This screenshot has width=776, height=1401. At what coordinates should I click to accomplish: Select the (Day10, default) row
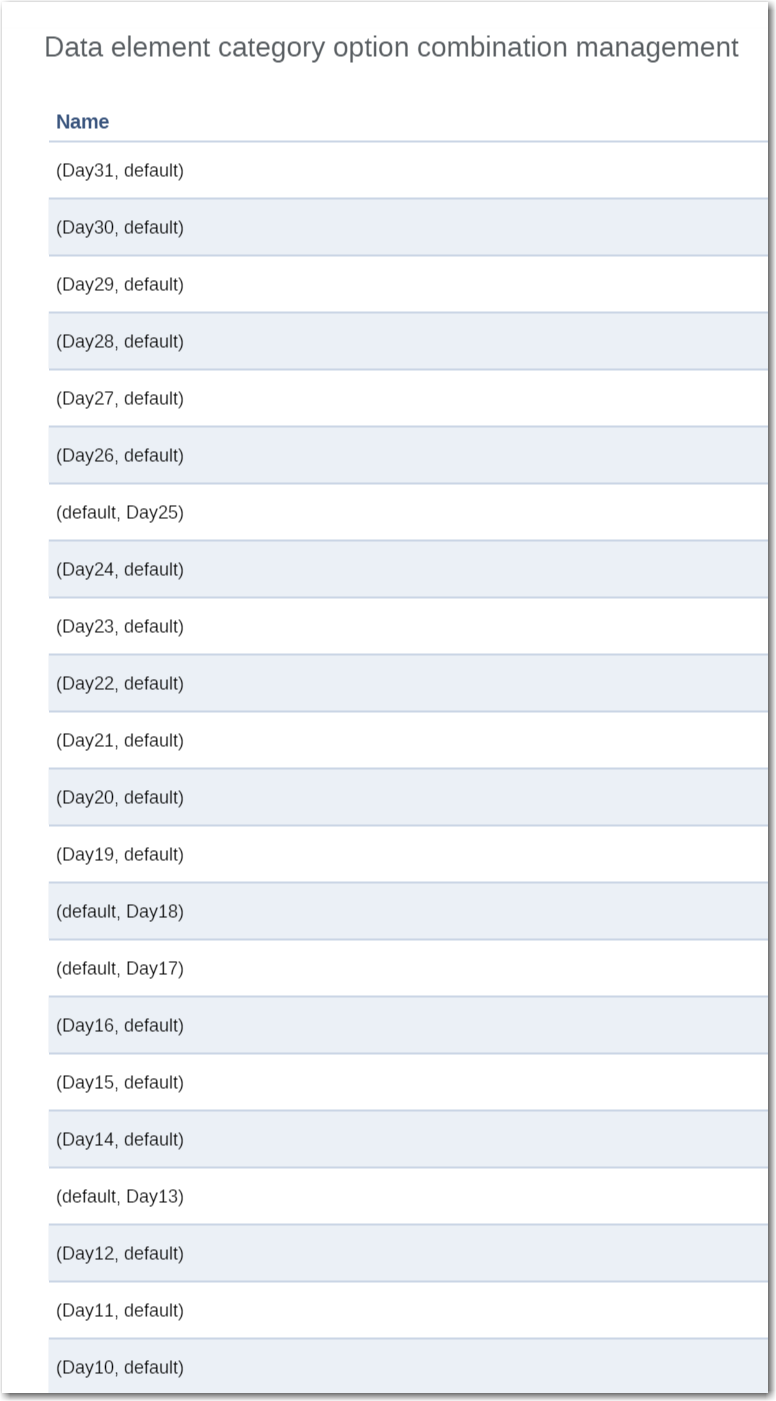click(x=120, y=1368)
